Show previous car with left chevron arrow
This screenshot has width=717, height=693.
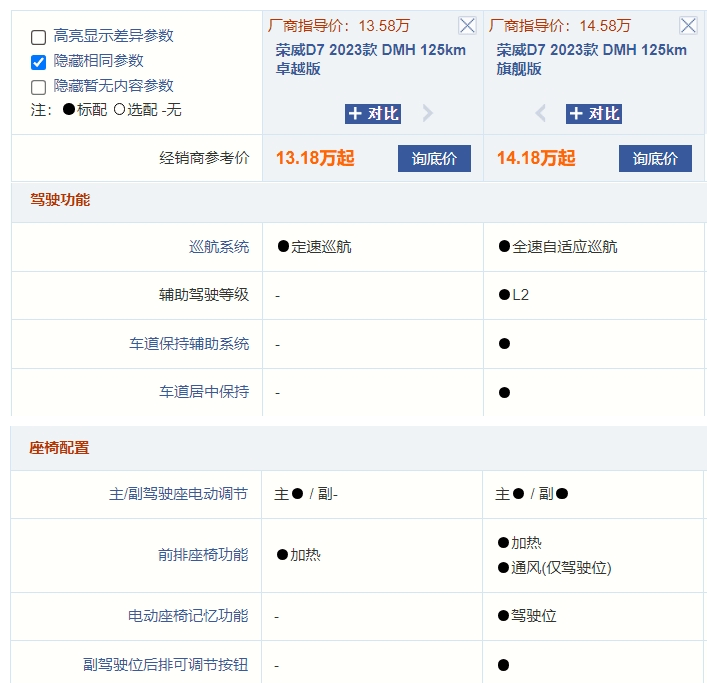point(540,113)
